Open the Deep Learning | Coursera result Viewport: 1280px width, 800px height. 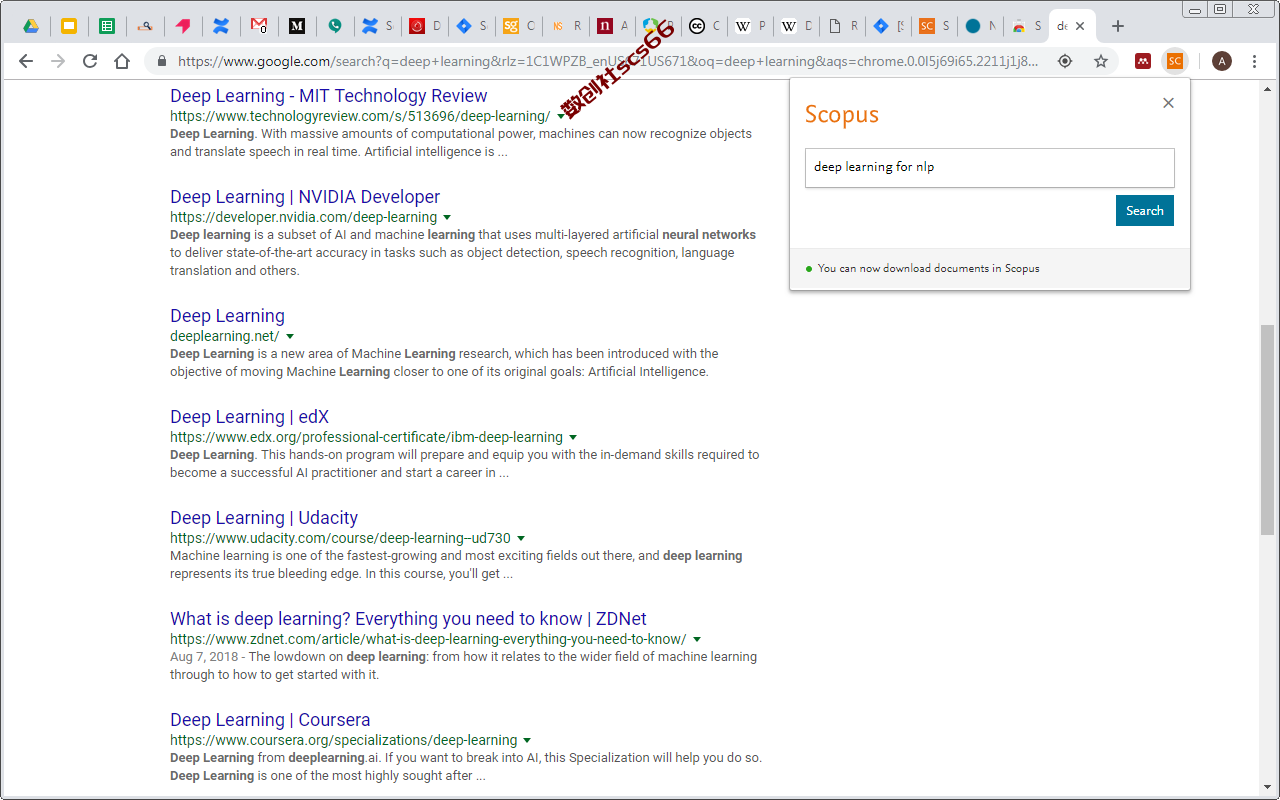pos(270,720)
